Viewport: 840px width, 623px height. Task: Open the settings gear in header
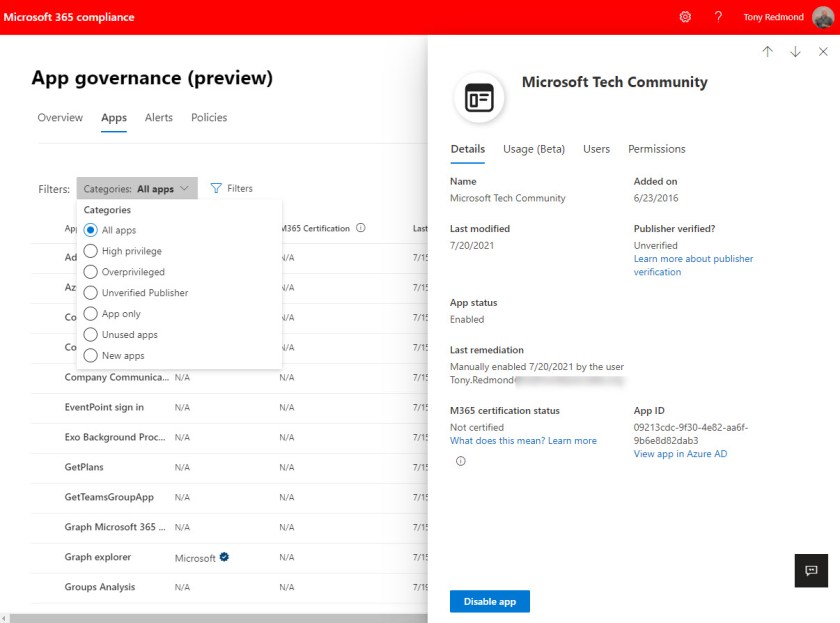(685, 17)
